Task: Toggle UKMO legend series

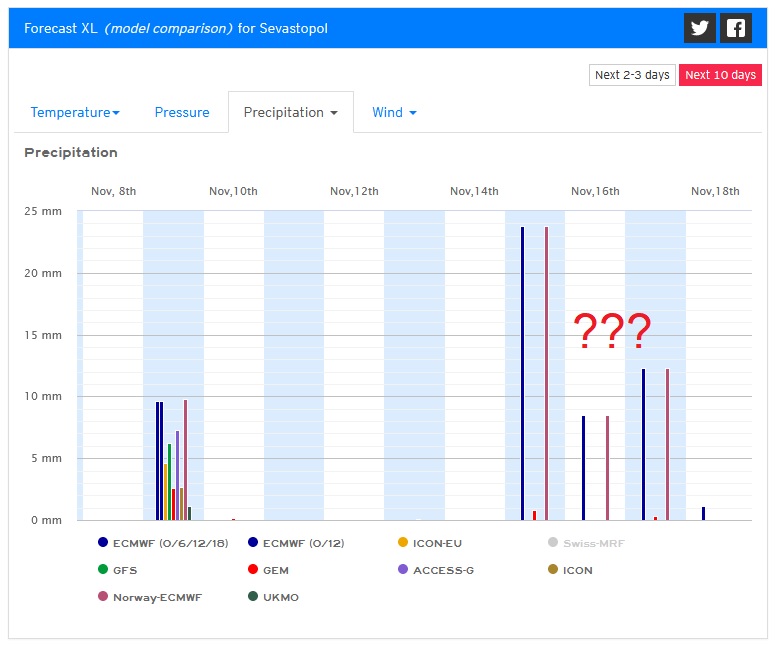Action: (273, 597)
